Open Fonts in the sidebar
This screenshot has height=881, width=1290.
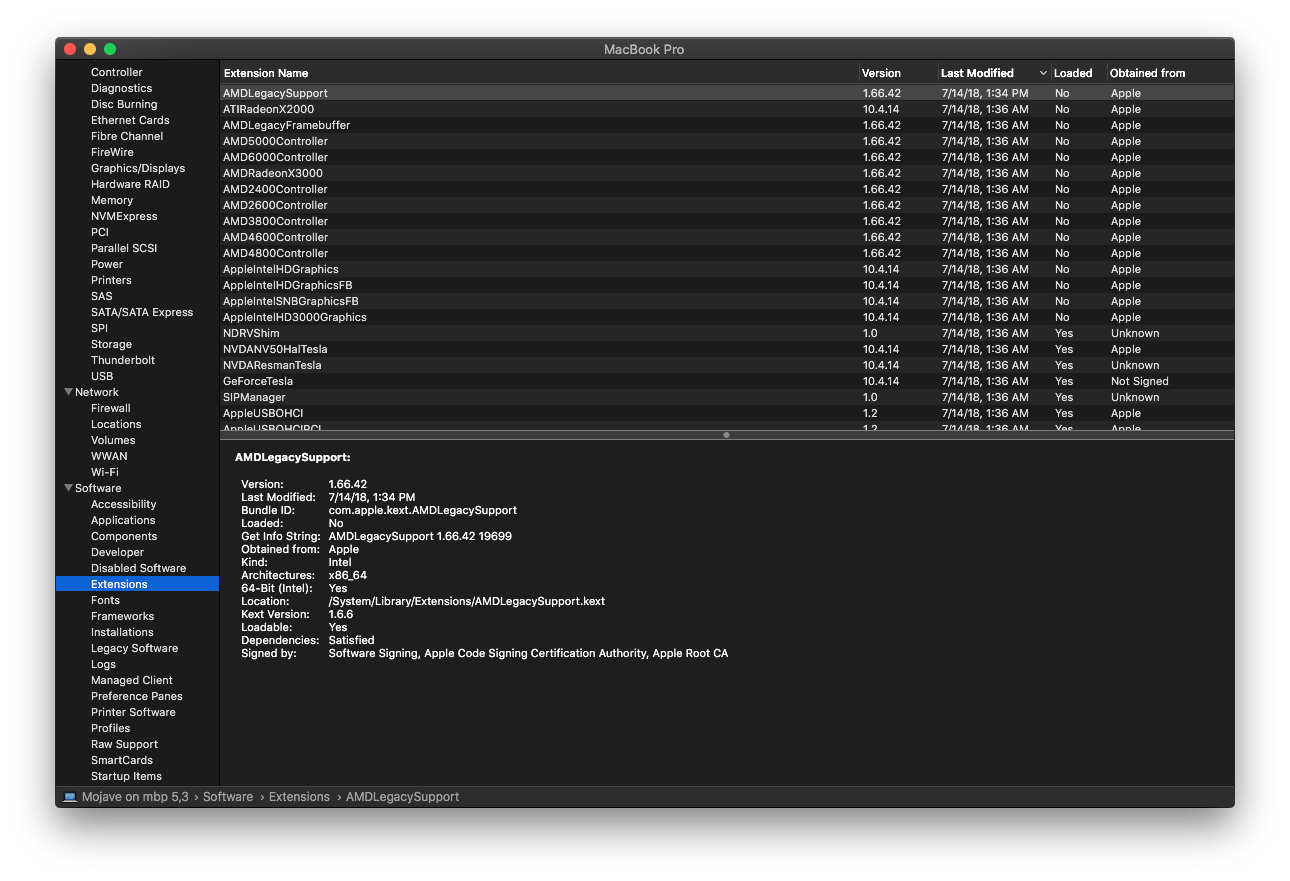105,600
